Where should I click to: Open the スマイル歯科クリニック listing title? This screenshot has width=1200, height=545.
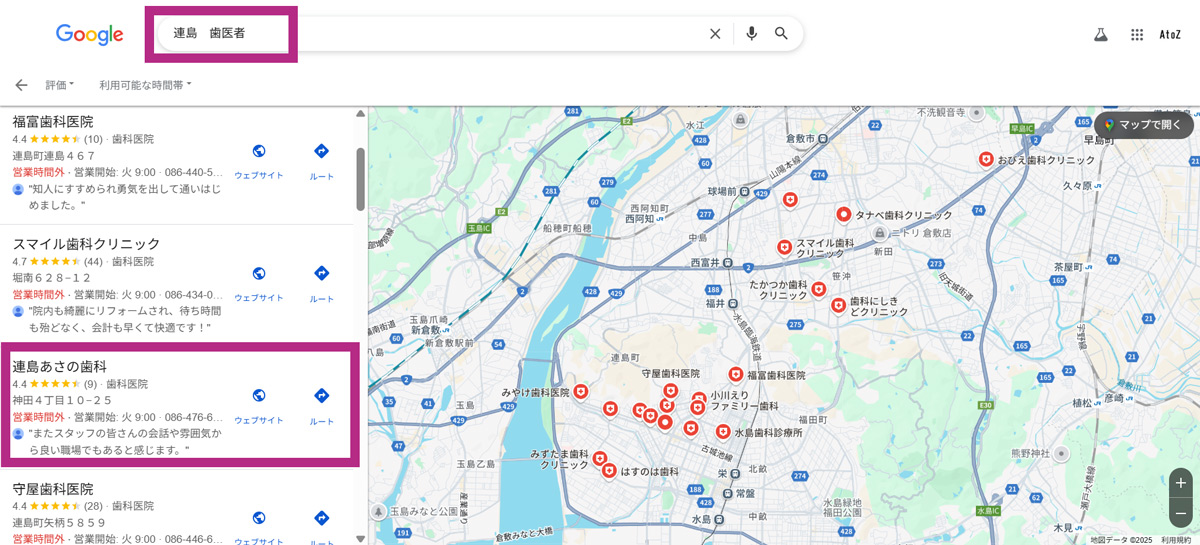coord(86,244)
